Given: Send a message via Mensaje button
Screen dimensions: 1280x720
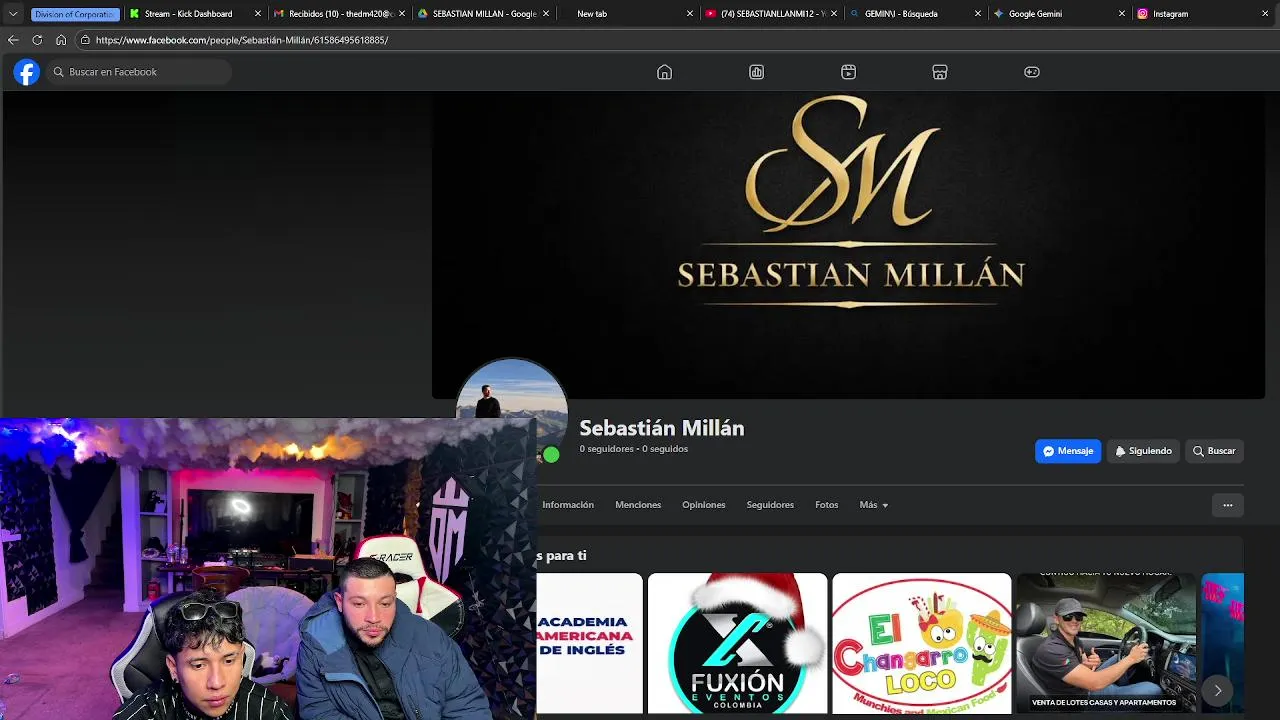Looking at the screenshot, I should [x=1068, y=451].
